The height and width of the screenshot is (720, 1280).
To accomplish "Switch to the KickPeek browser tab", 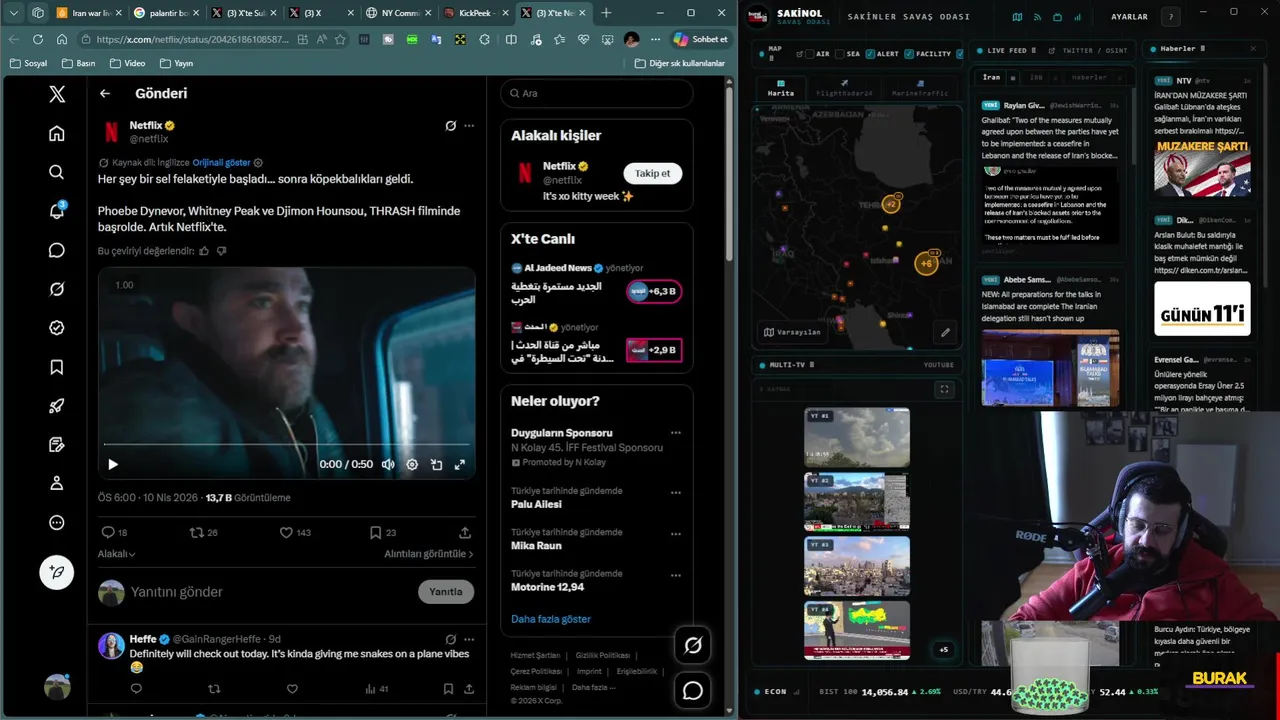I will tap(476, 13).
